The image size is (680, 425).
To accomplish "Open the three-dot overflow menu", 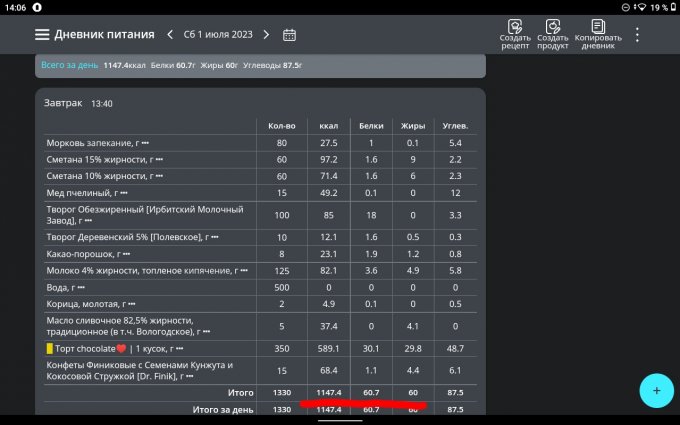I will coord(637,34).
